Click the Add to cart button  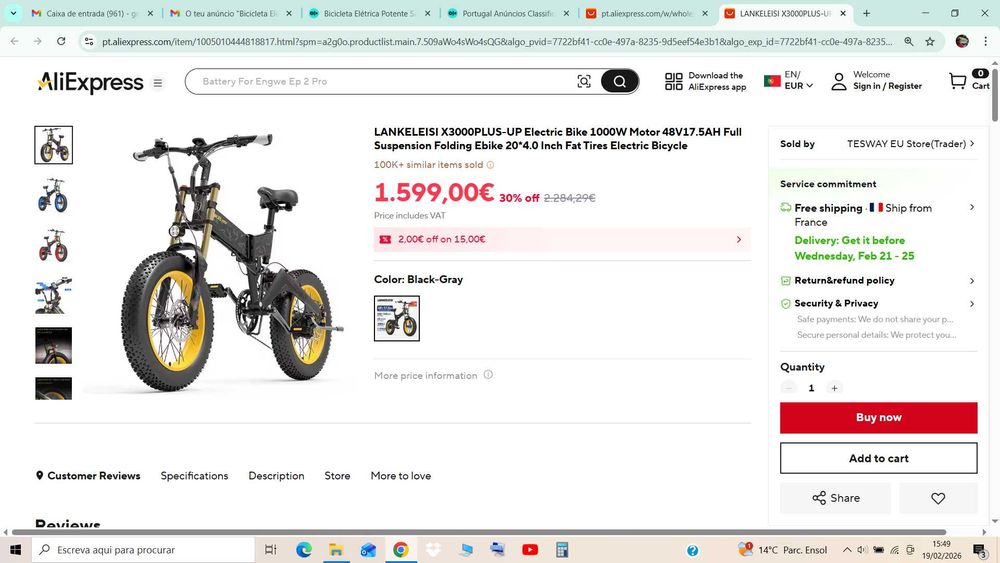[878, 458]
